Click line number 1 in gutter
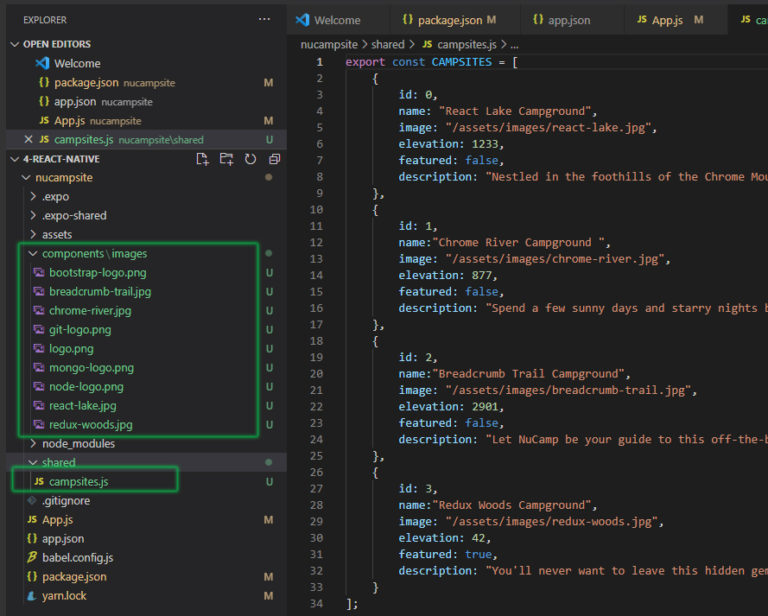The height and width of the screenshot is (616, 768). [319, 62]
